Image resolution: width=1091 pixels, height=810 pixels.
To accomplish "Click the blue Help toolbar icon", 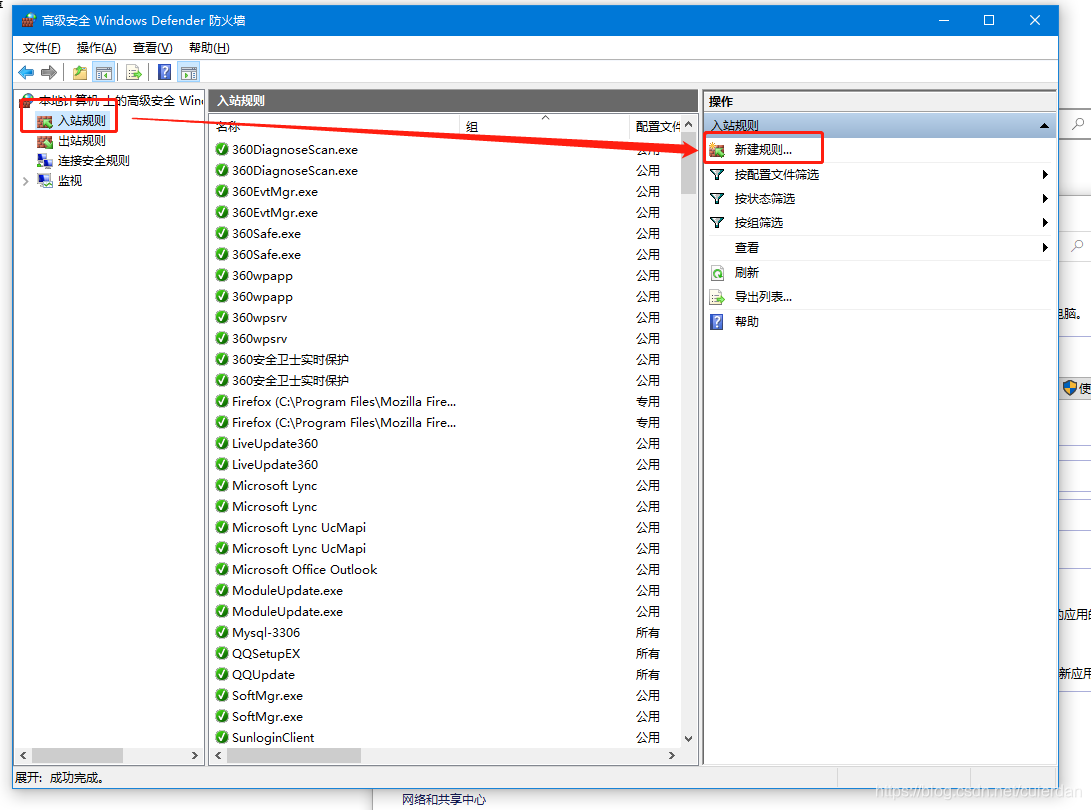I will [165, 72].
